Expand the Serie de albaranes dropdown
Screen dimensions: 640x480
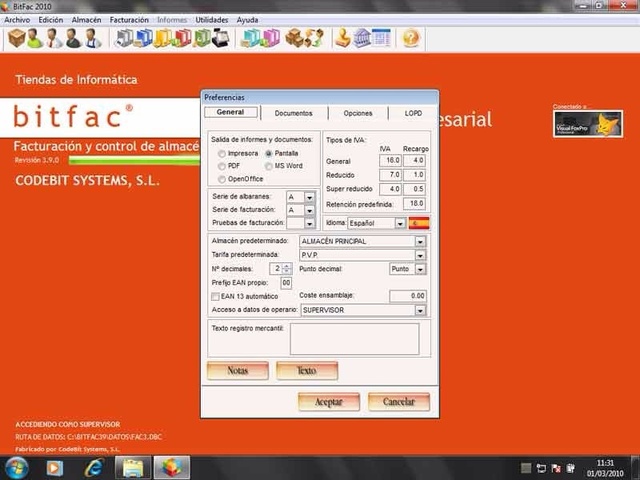(x=310, y=198)
